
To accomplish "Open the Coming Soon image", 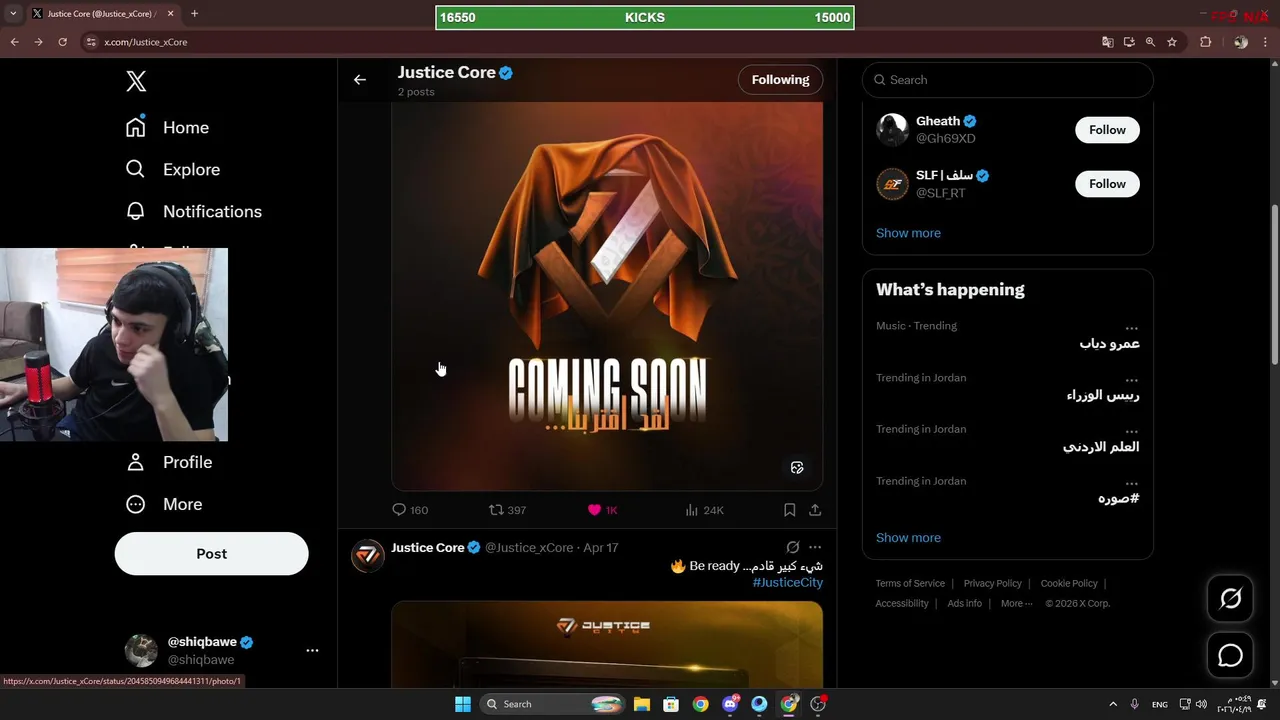I will coord(607,296).
